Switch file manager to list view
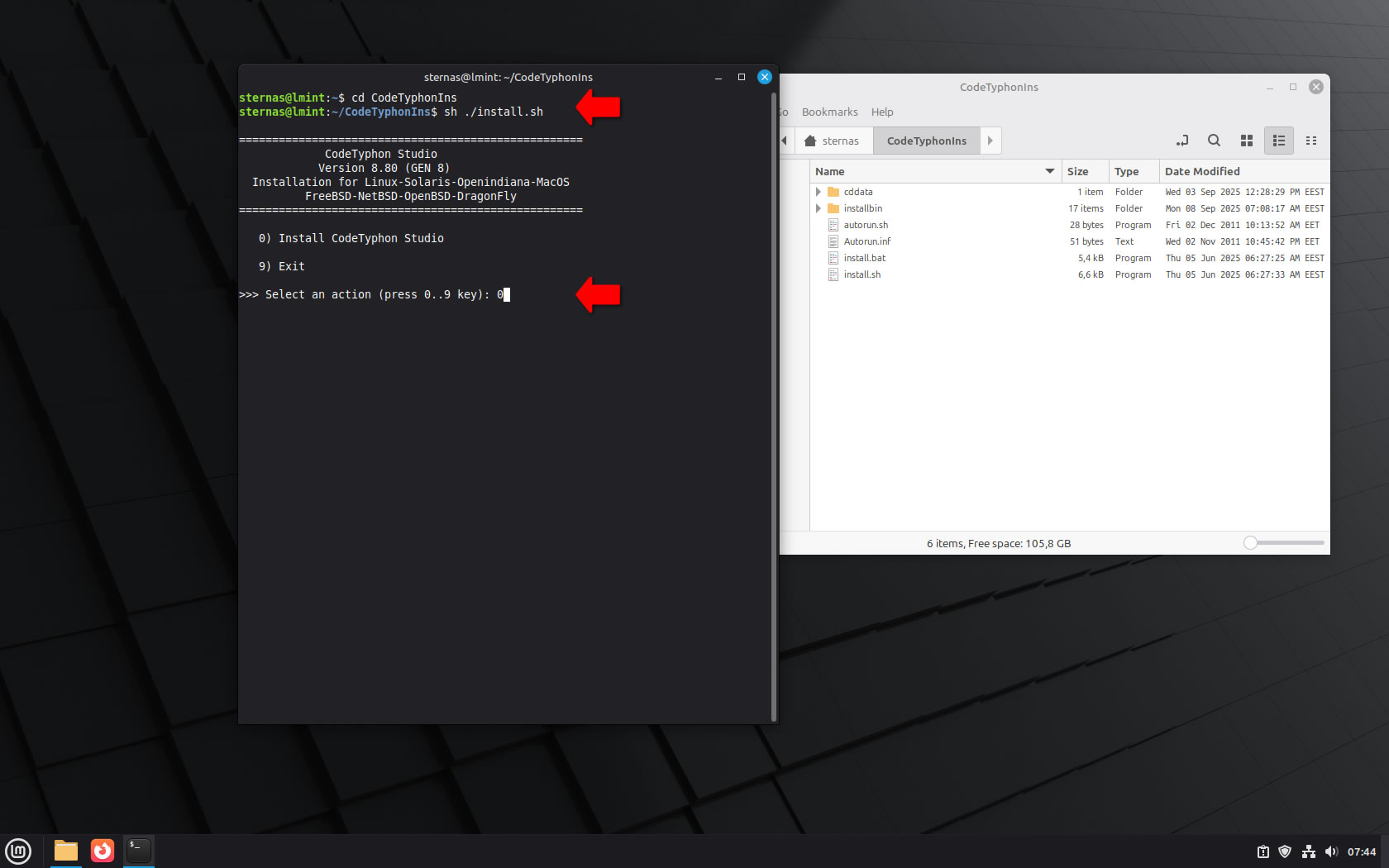The image size is (1389, 868). tap(1278, 141)
